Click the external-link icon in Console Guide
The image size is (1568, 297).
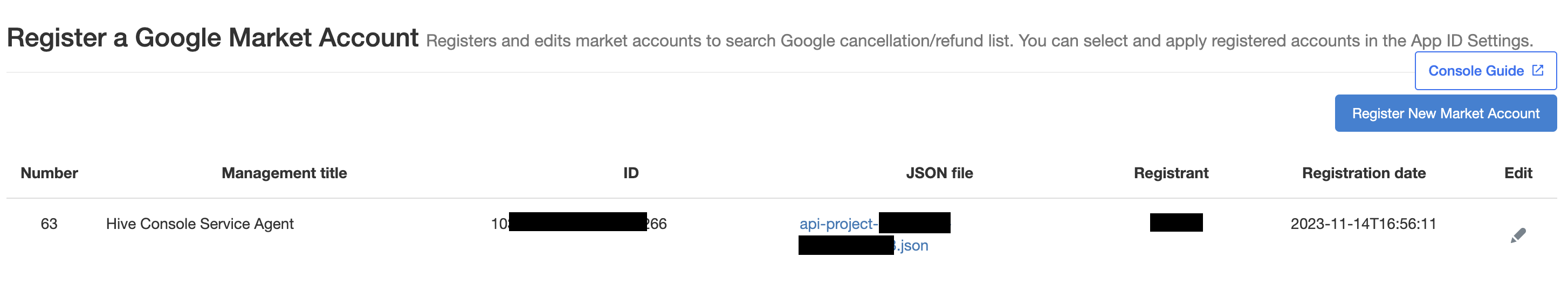click(1538, 71)
